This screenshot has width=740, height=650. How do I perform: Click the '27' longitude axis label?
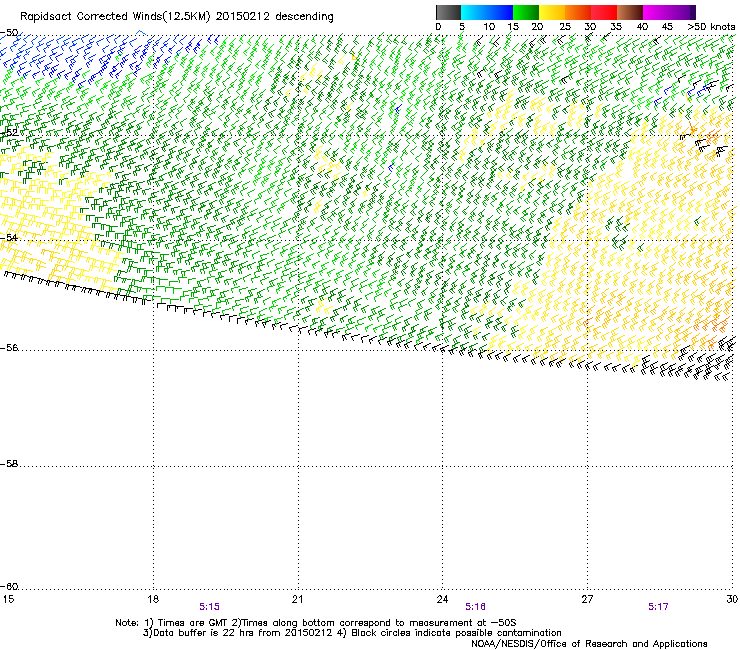pos(587,599)
